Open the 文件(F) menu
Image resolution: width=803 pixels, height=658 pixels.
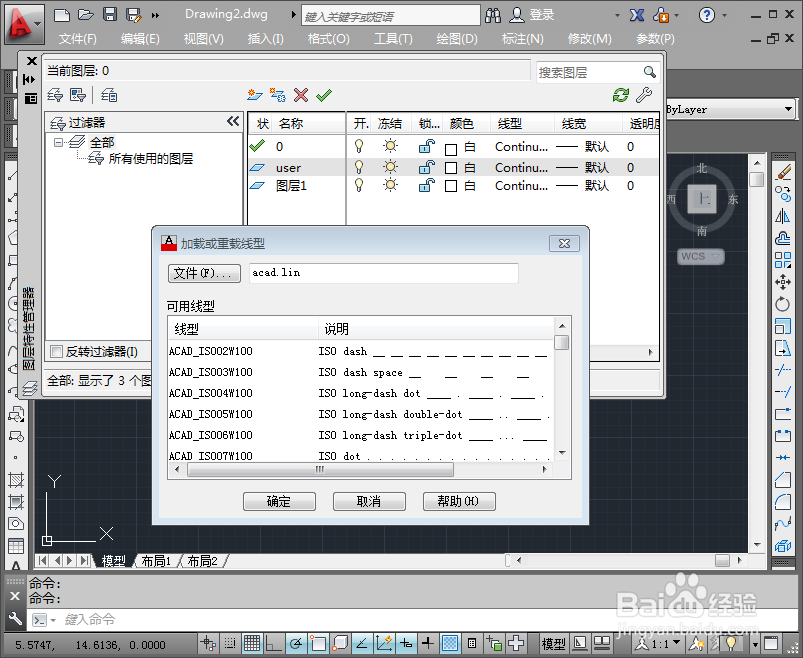pyautogui.click(x=78, y=39)
